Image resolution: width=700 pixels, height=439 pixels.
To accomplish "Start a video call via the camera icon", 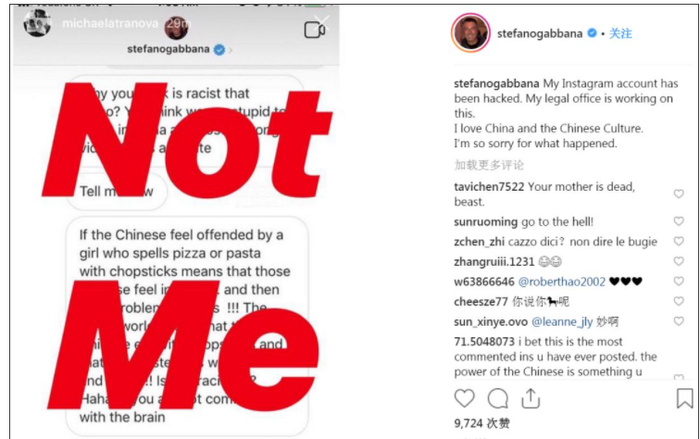I will 316,29.
